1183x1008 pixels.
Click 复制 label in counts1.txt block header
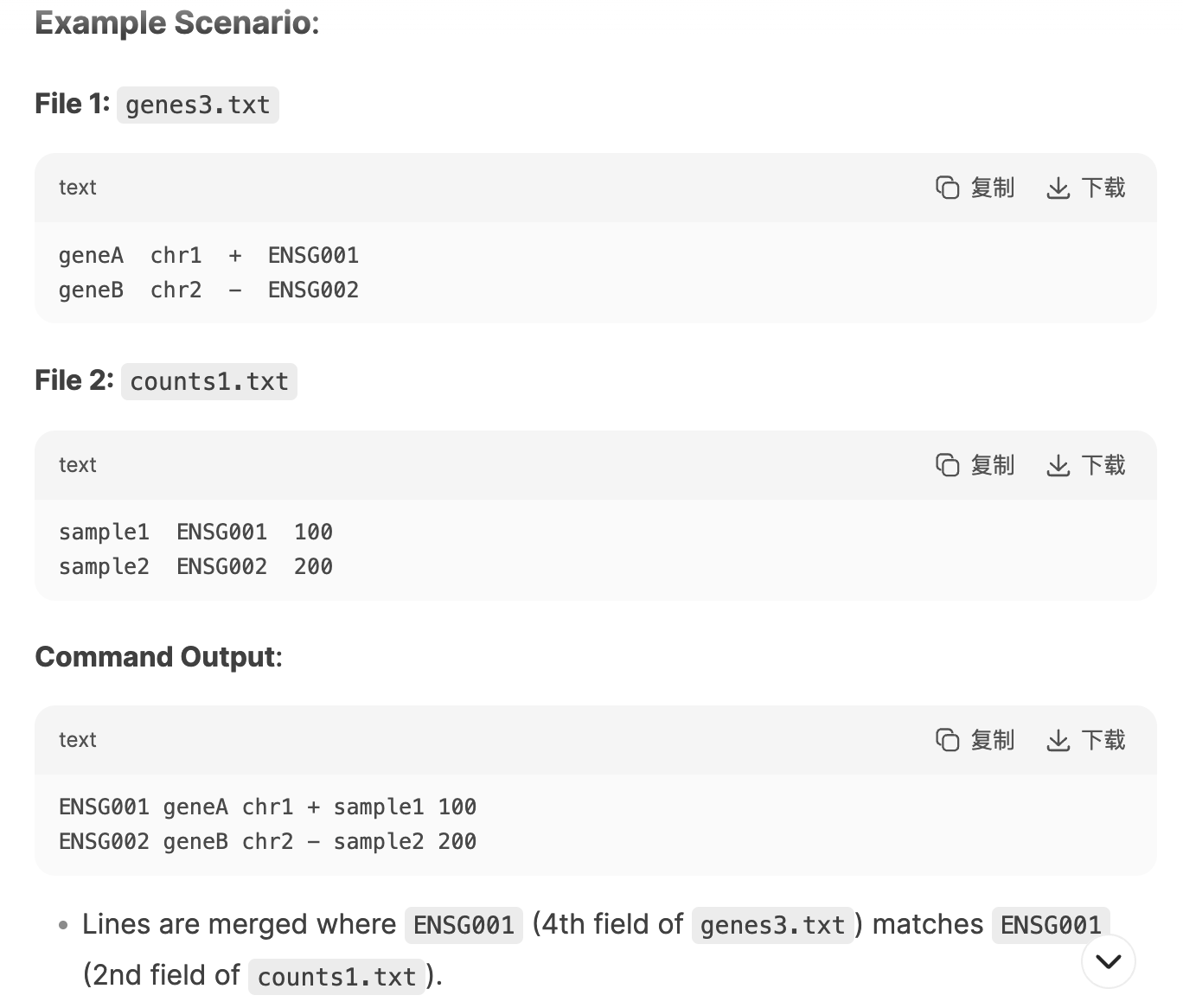[992, 465]
